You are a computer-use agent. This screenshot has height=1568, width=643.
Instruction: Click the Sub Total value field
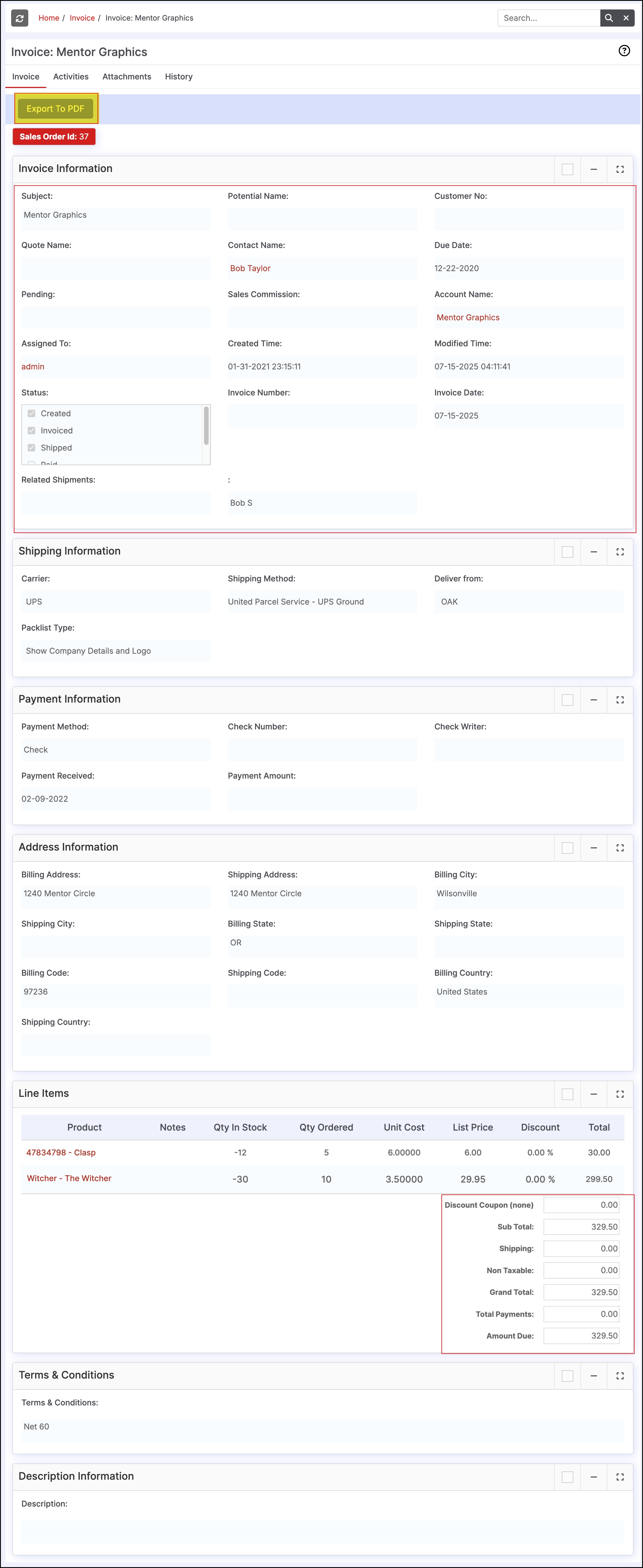point(582,1227)
